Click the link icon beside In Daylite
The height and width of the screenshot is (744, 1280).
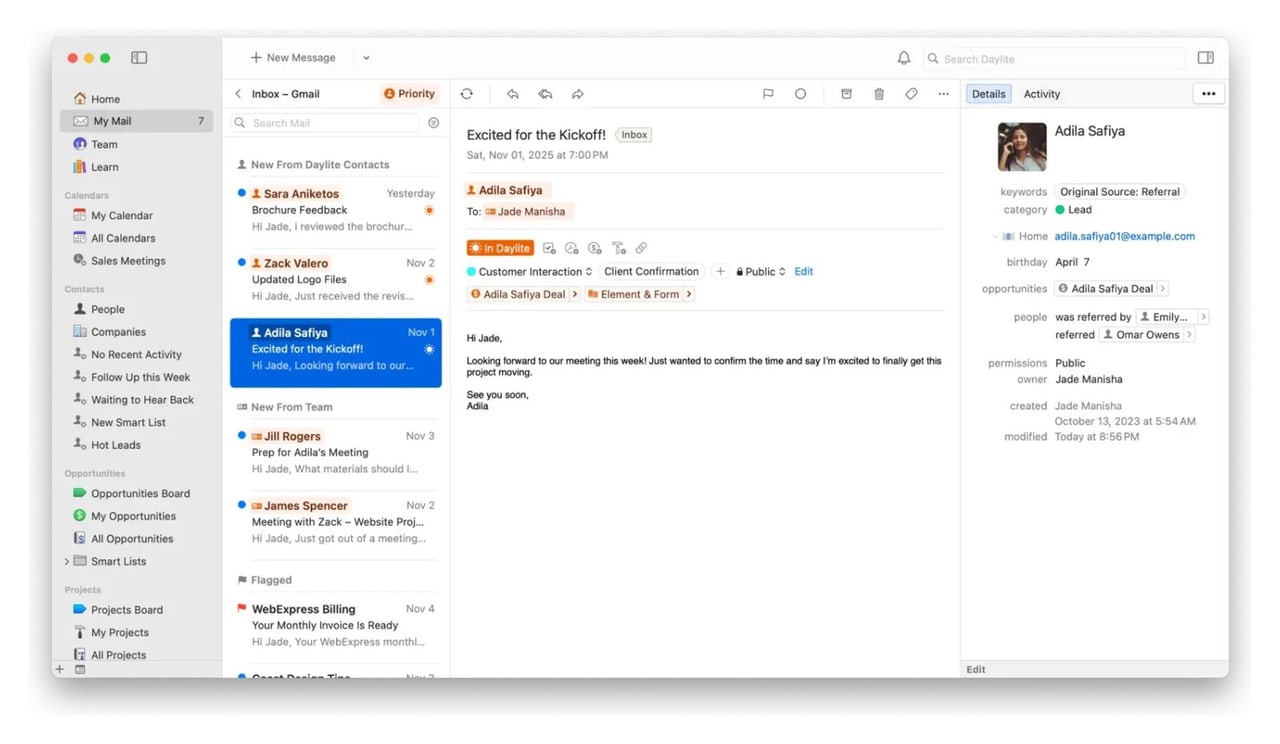click(x=641, y=248)
